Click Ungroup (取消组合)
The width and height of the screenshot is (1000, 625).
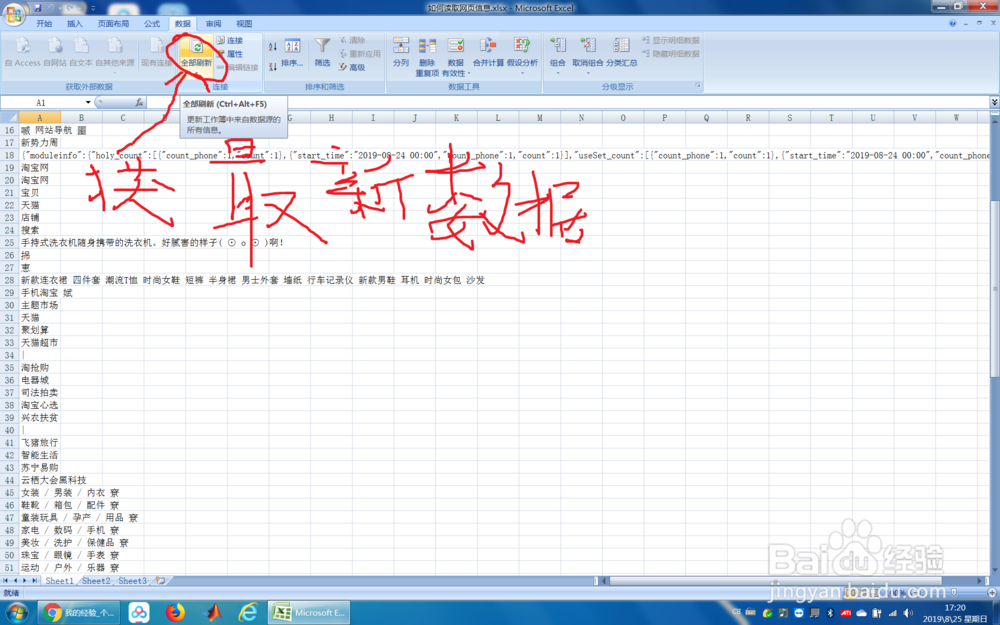pos(587,55)
